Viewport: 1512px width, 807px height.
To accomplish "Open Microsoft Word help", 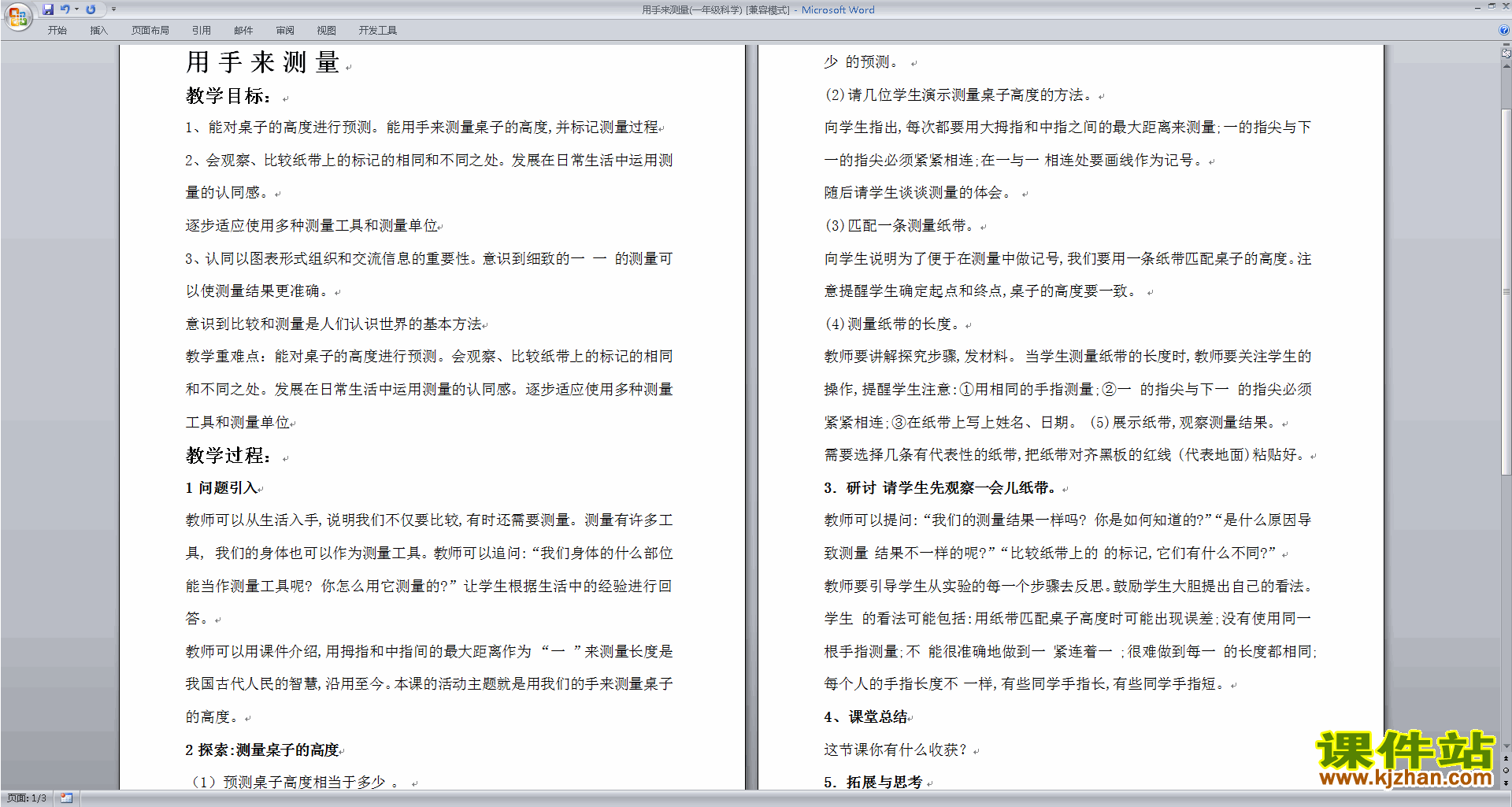I will point(1504,30).
